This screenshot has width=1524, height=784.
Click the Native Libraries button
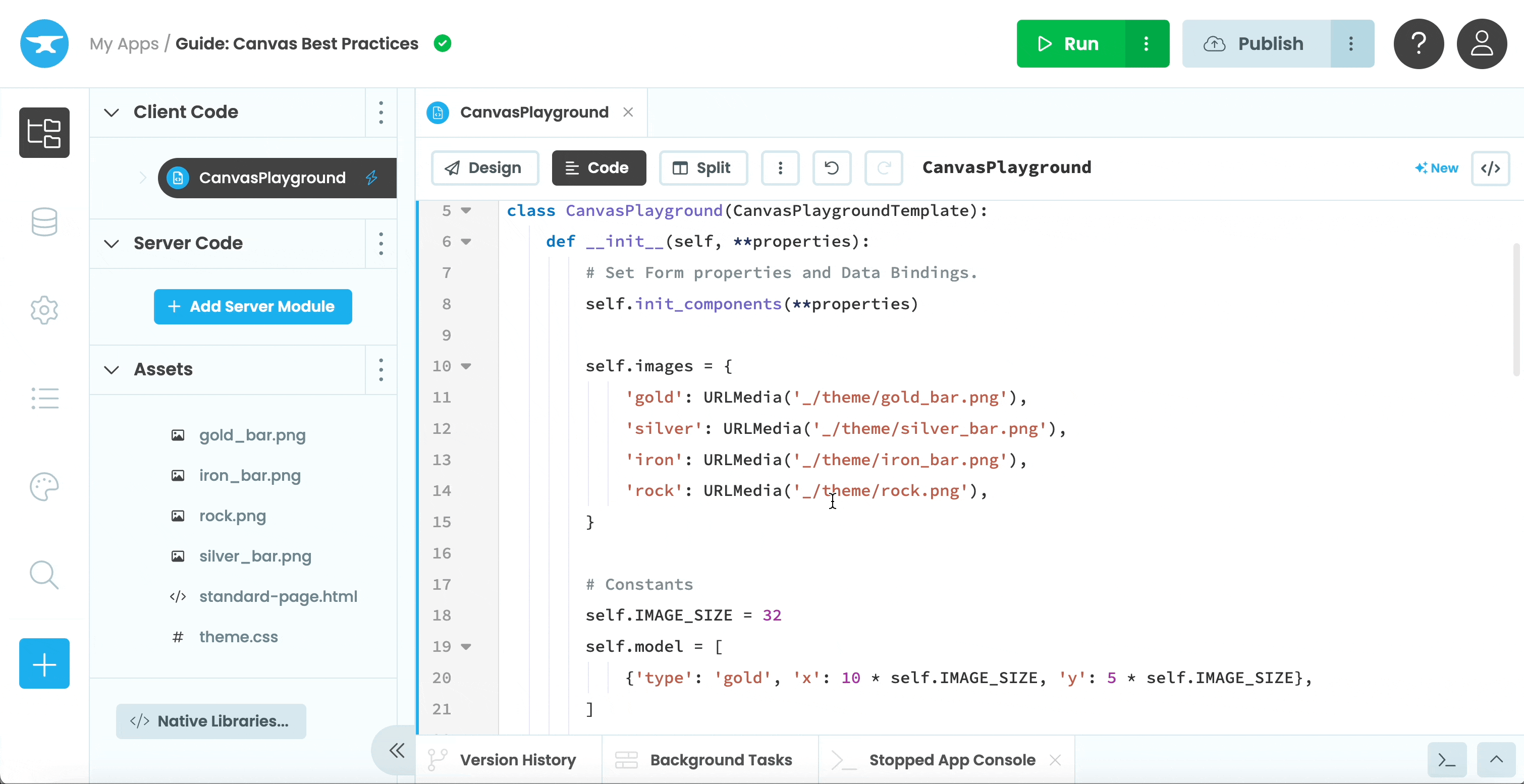click(x=211, y=721)
